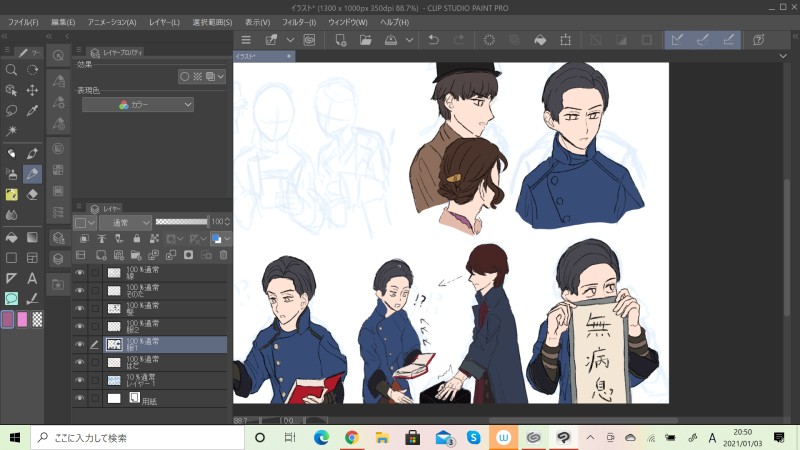Select the Rotate view tool
800x450 pixels.
coord(32,70)
